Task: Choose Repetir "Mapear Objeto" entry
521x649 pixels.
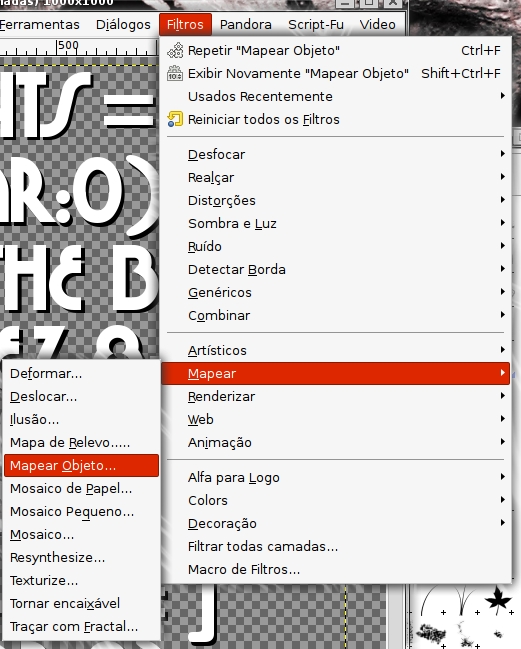Action: (335, 50)
